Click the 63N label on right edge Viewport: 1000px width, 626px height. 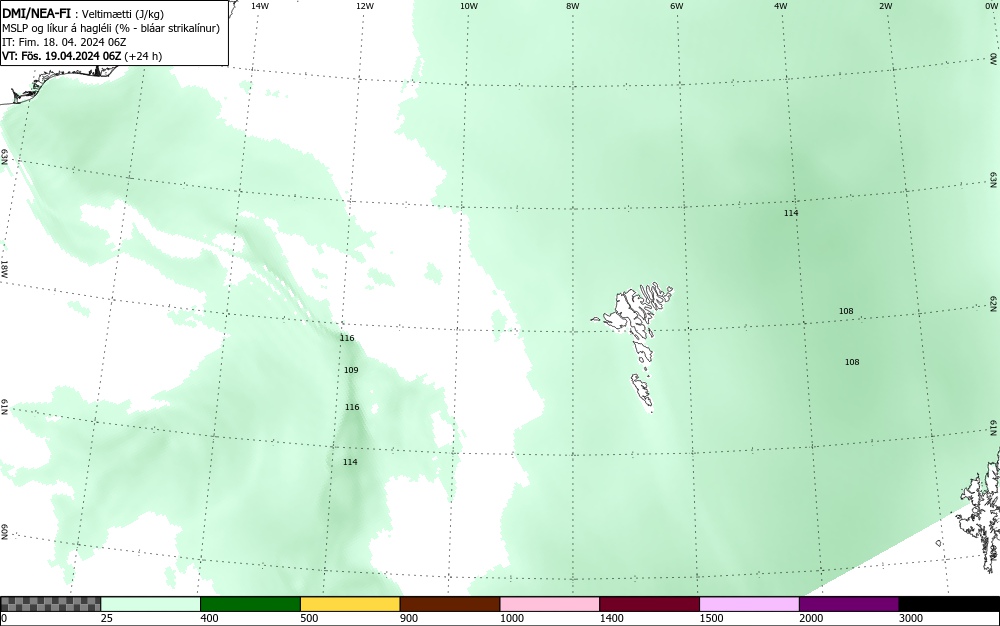(x=994, y=181)
